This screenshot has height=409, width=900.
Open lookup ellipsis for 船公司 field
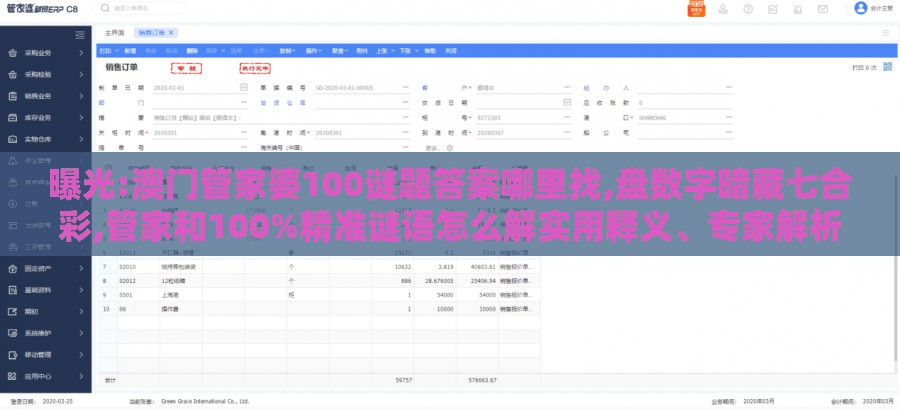click(x=729, y=133)
